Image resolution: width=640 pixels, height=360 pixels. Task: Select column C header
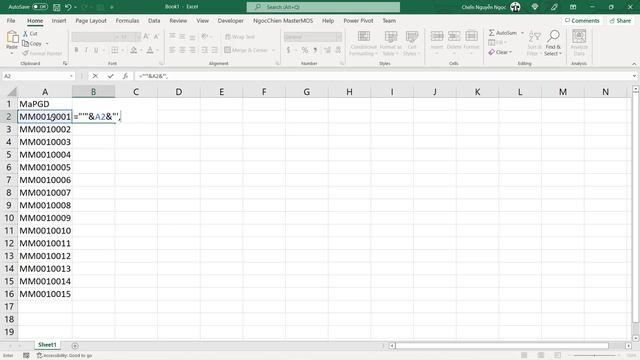coord(136,92)
